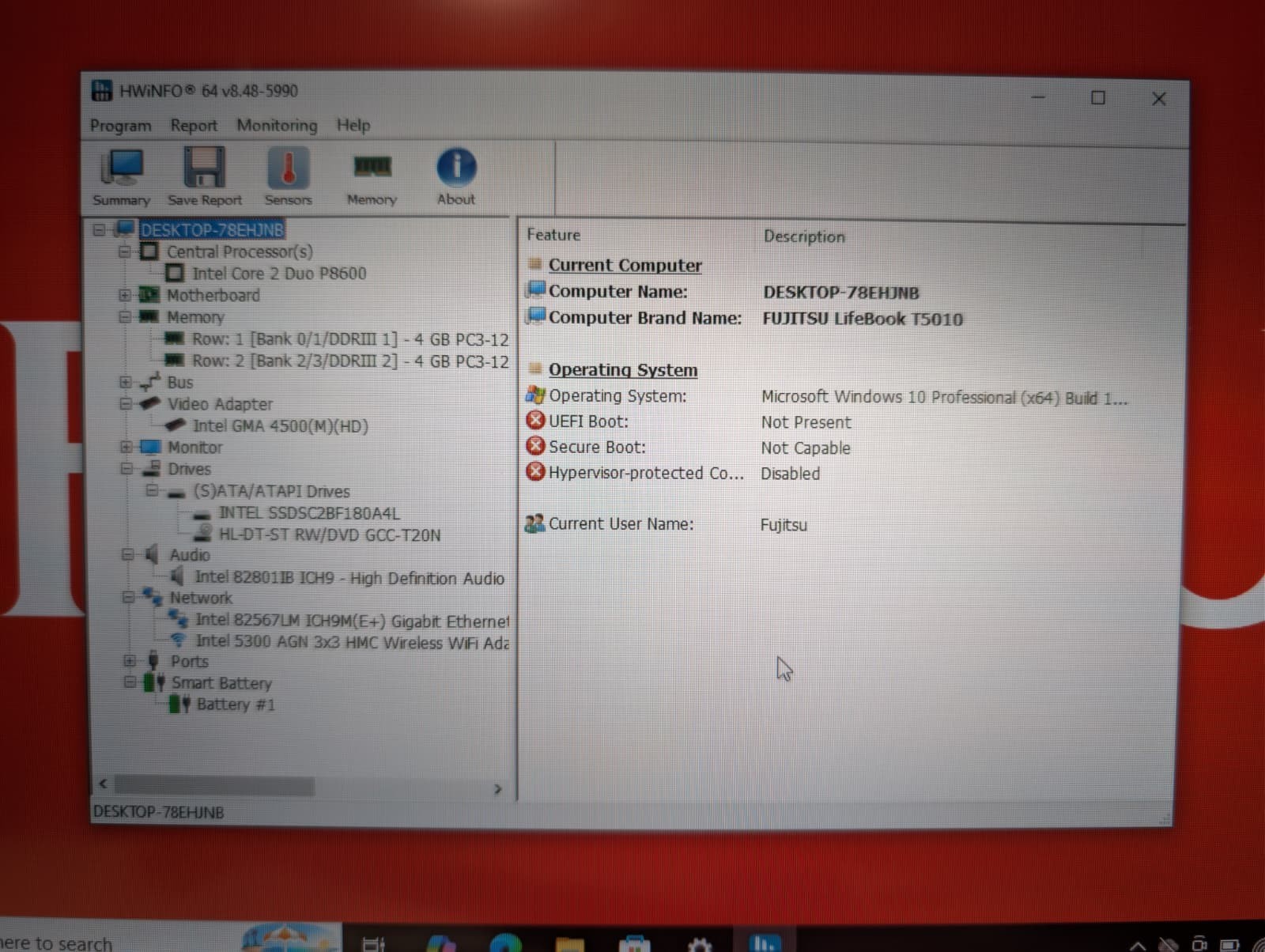Image resolution: width=1265 pixels, height=952 pixels.
Task: Collapse the Drives node
Action: point(126,468)
